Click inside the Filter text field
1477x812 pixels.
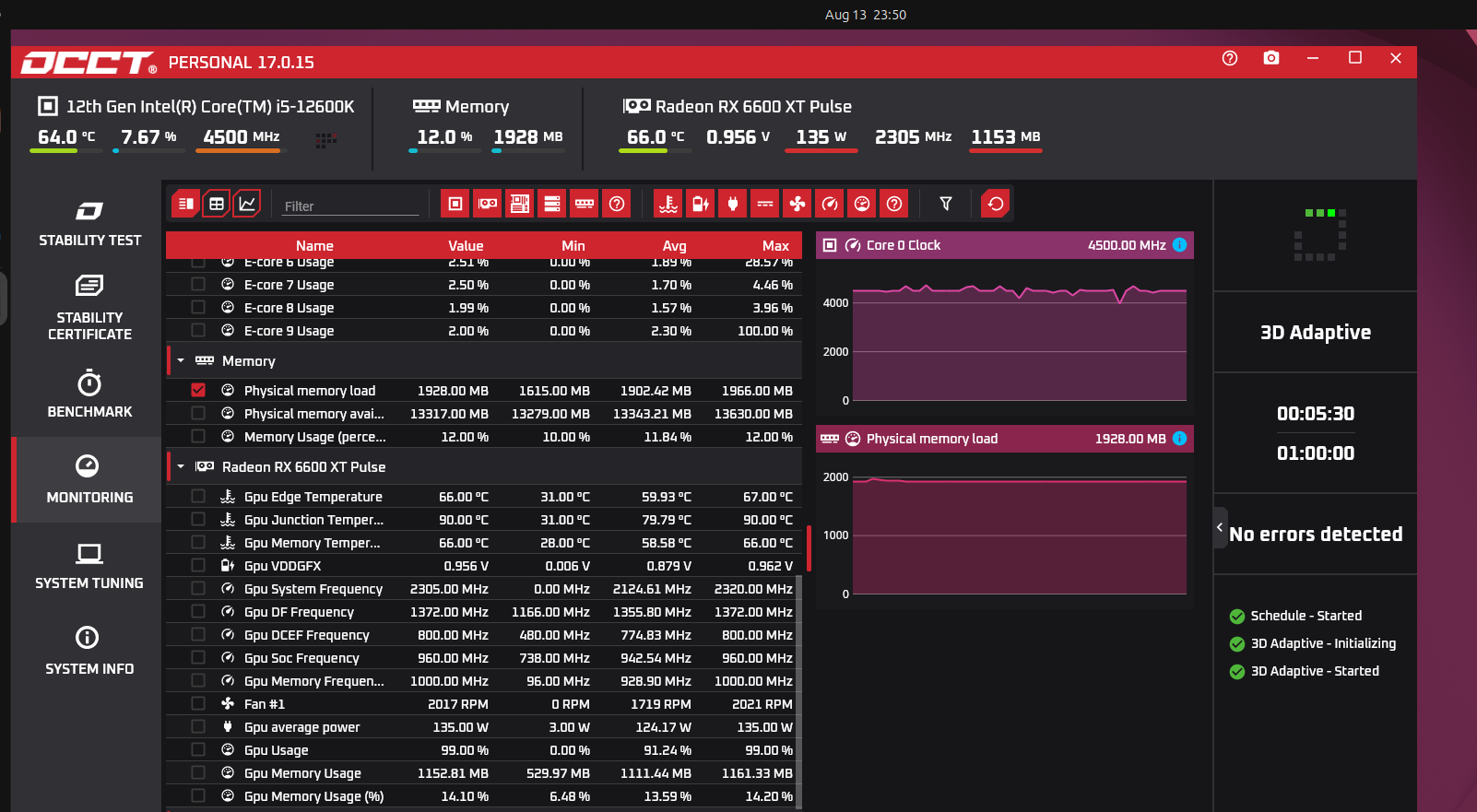pyautogui.click(x=350, y=206)
